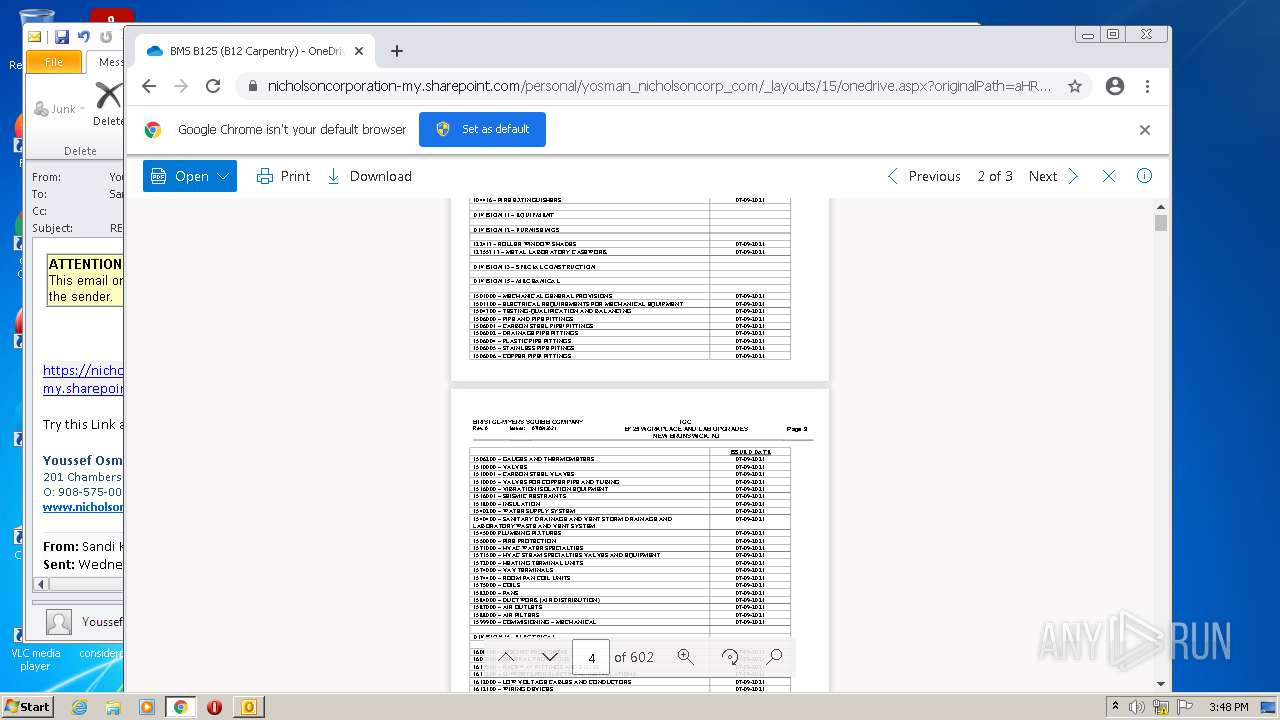Open Opera from taskbar
Image resolution: width=1280 pixels, height=720 pixels.
pos(214,707)
